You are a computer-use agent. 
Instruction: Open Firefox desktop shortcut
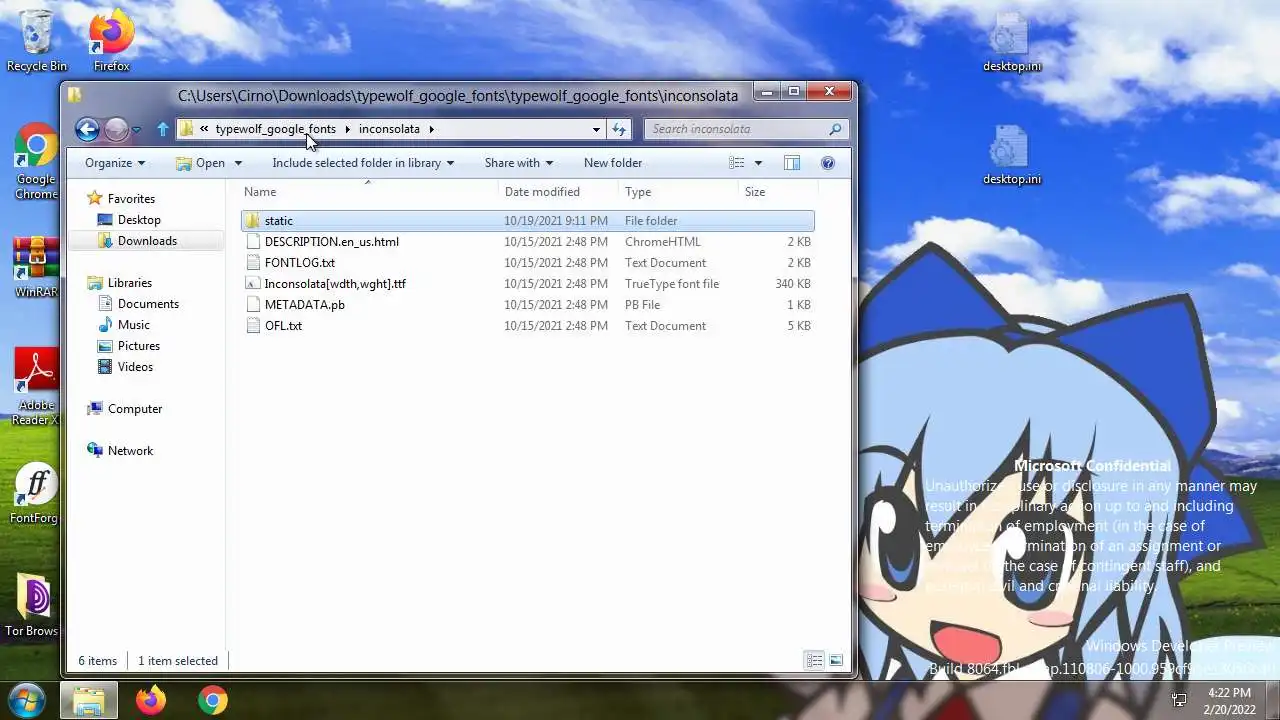(112, 42)
